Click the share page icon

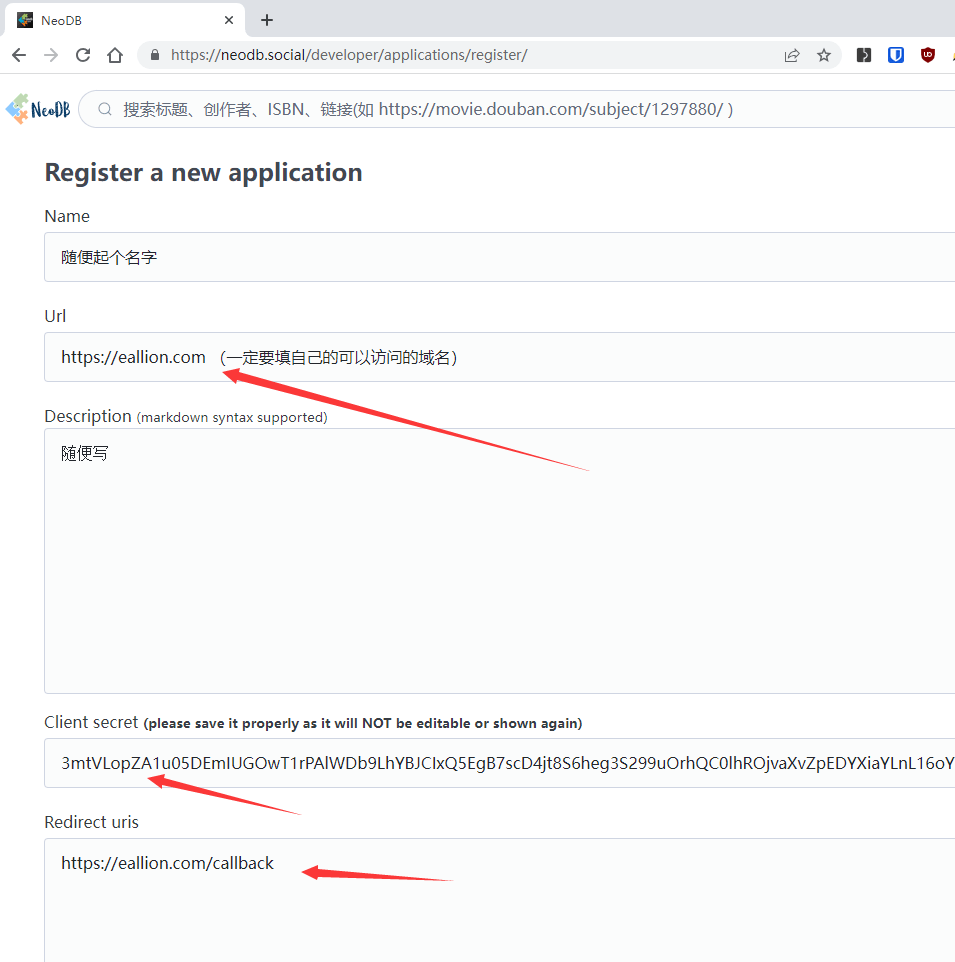tap(792, 55)
